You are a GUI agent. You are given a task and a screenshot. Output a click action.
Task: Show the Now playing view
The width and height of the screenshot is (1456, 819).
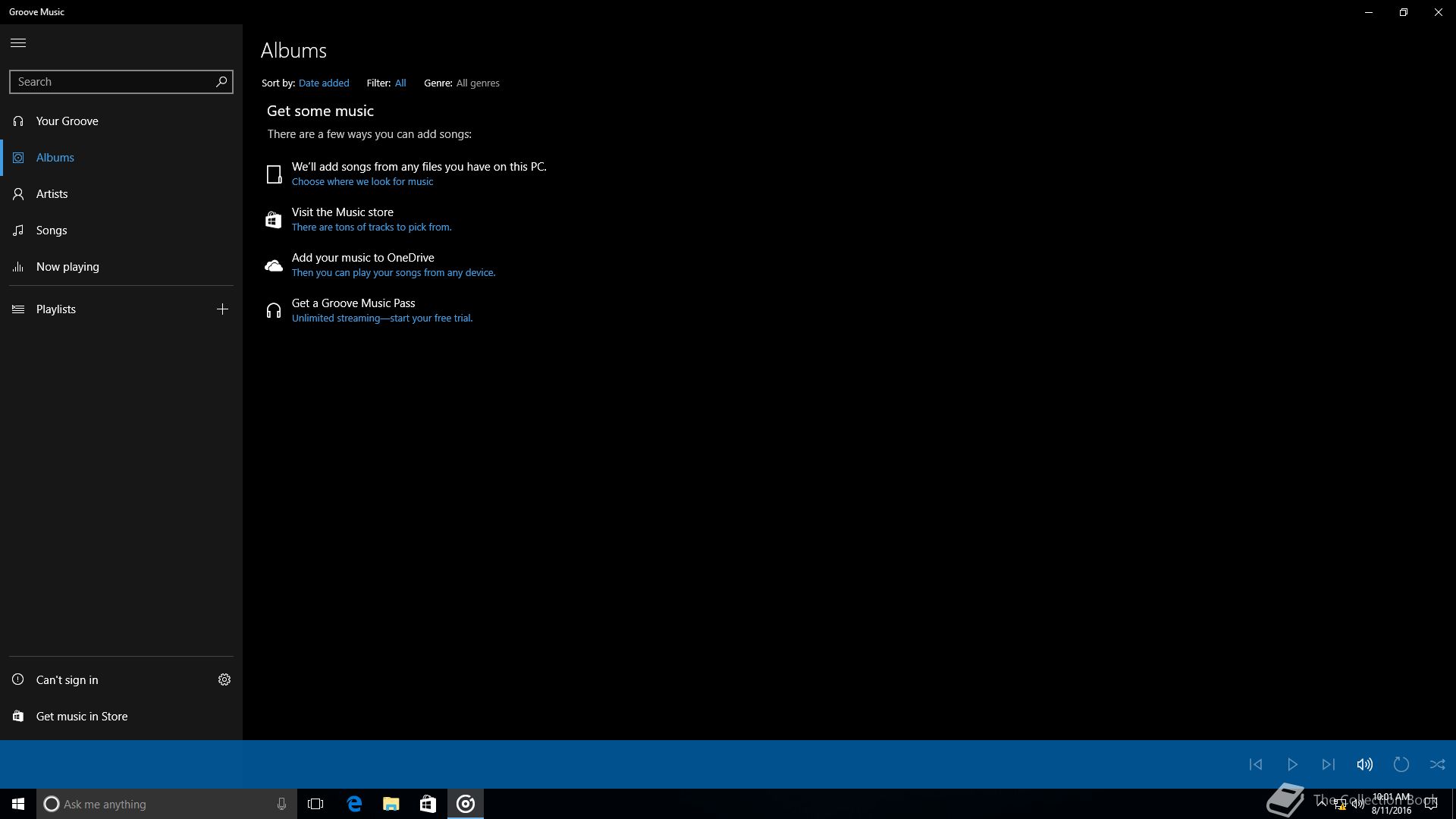(x=121, y=267)
